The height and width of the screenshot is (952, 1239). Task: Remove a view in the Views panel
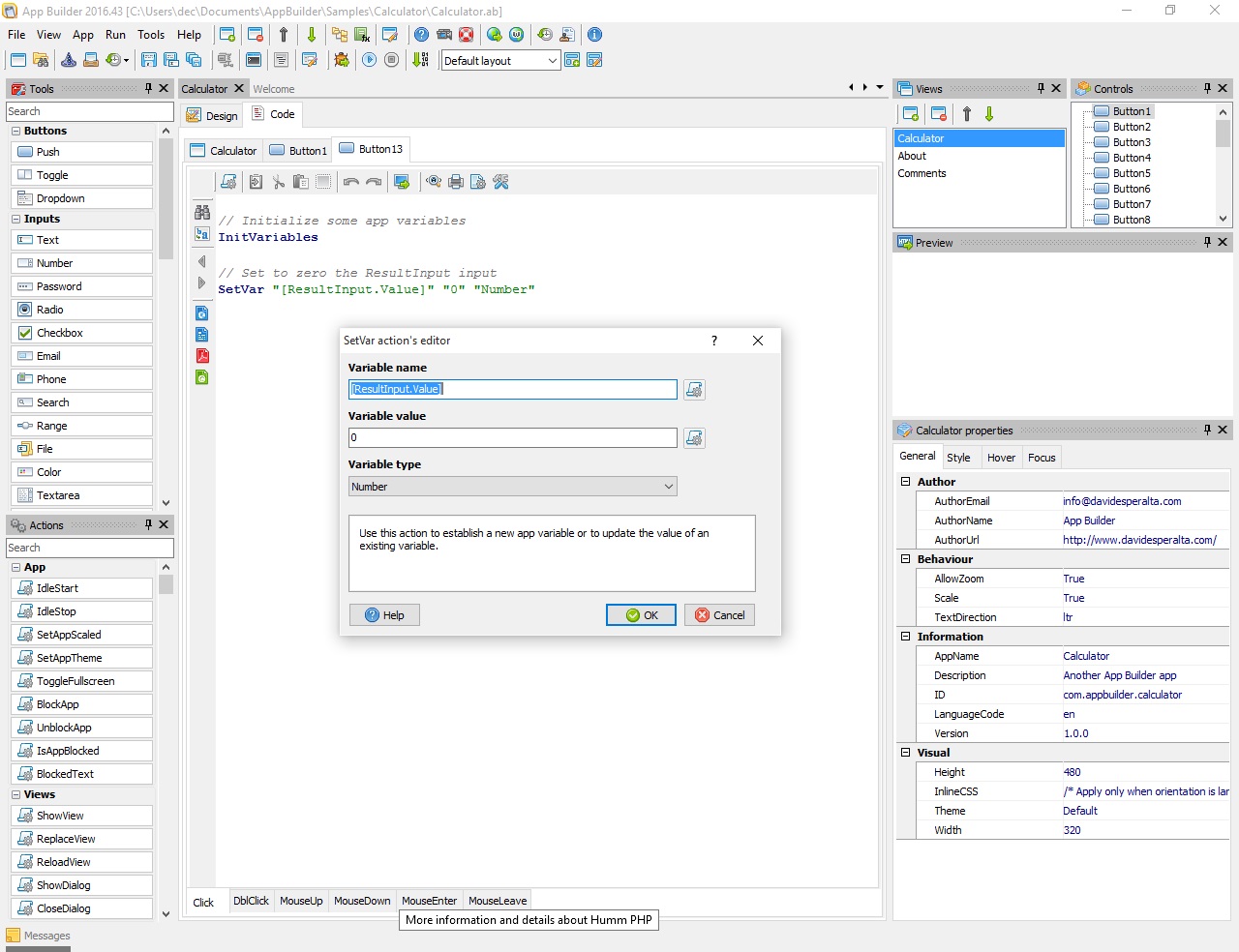coord(939,114)
